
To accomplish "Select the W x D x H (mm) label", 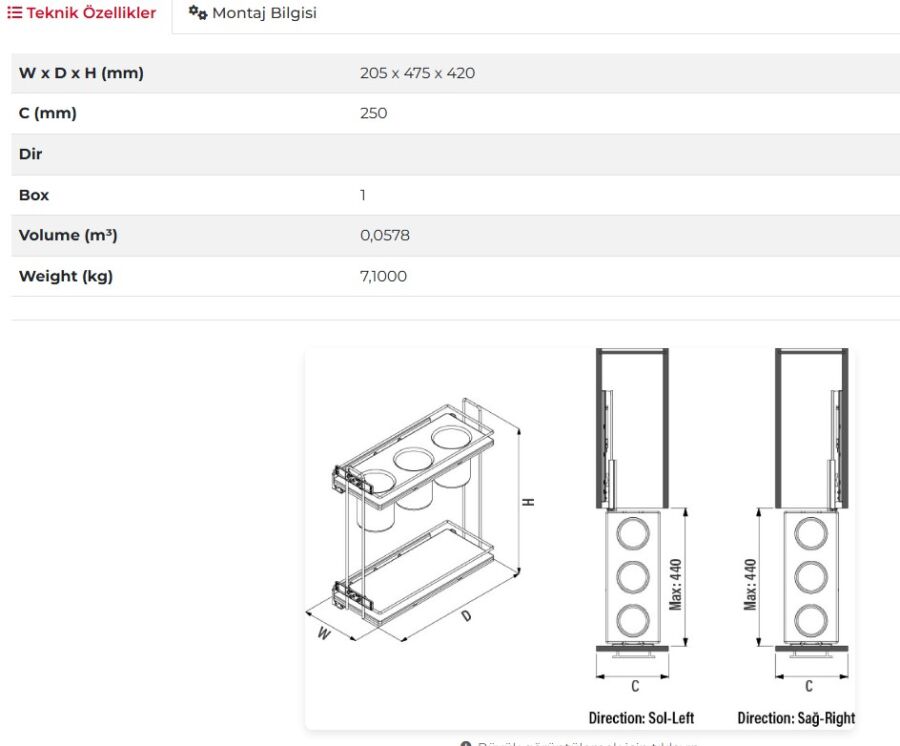I will pos(81,73).
